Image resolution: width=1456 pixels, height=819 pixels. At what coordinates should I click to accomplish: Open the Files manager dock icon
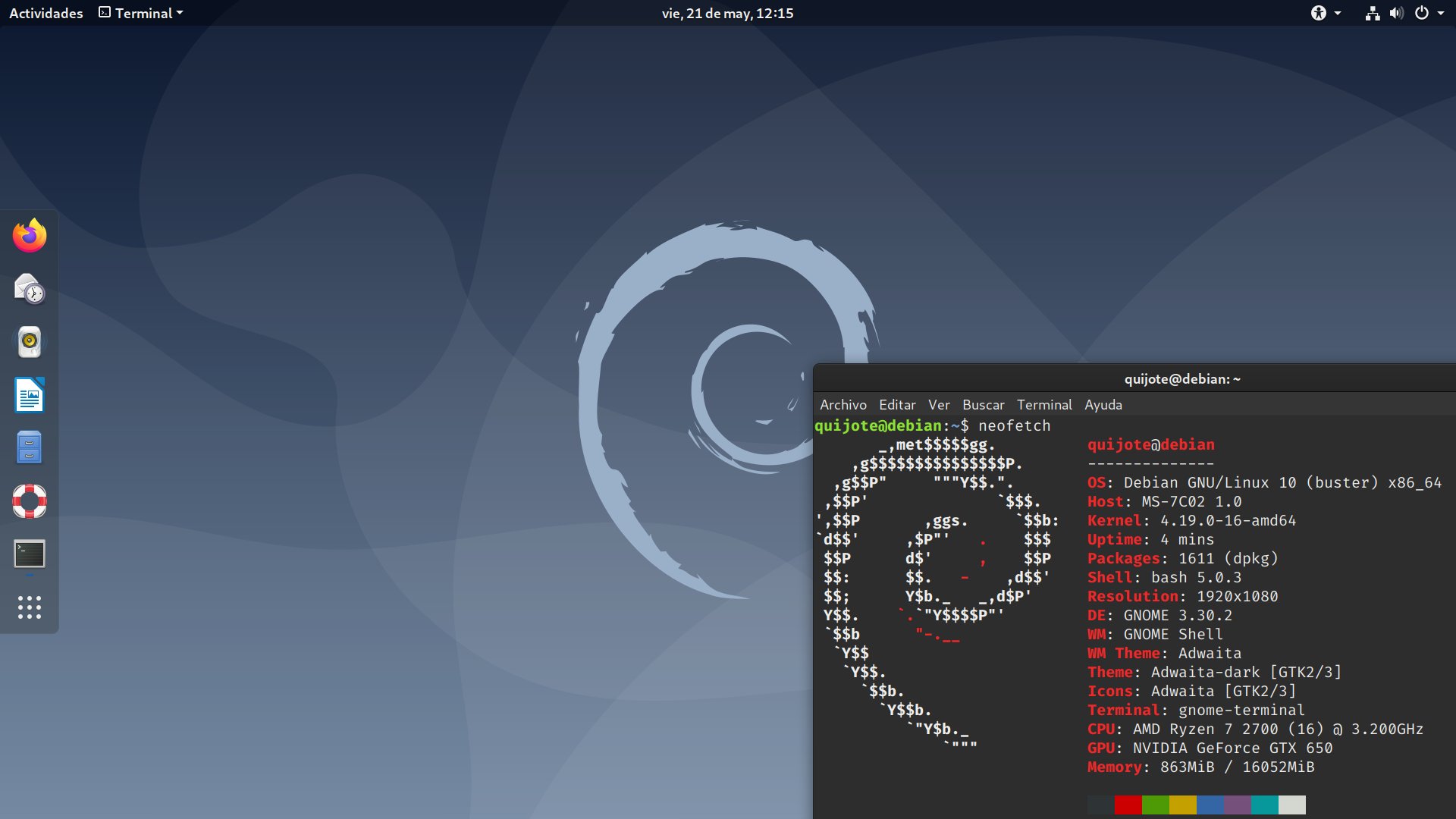pyautogui.click(x=30, y=447)
